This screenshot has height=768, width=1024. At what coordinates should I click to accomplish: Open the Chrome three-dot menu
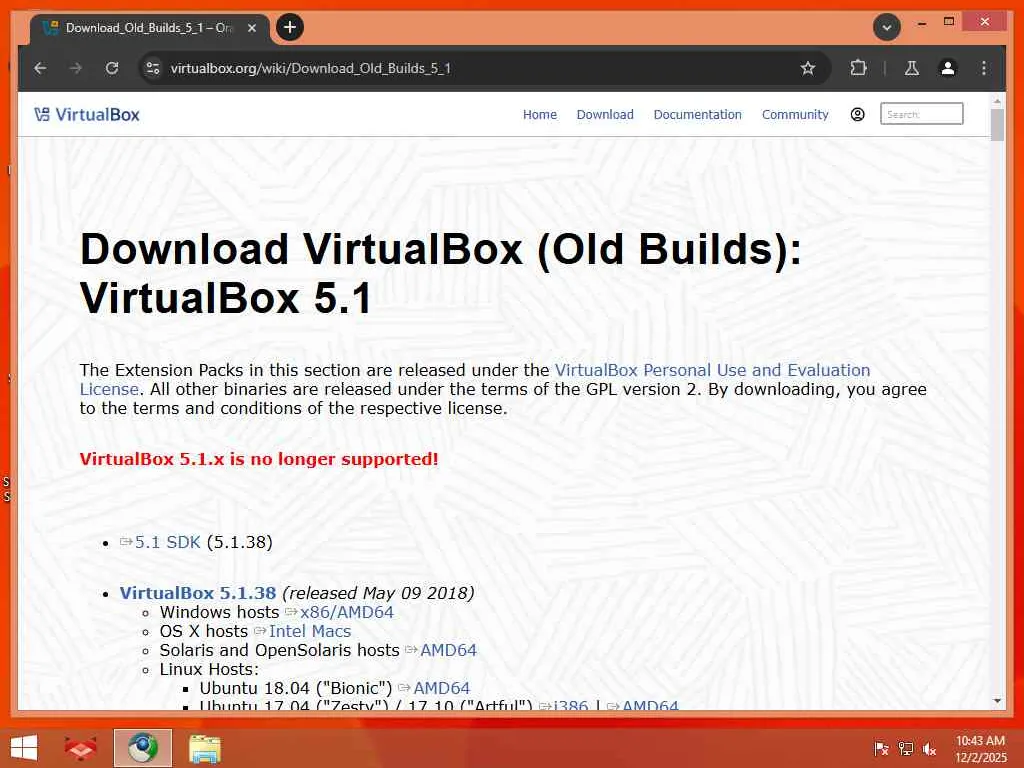[x=984, y=68]
